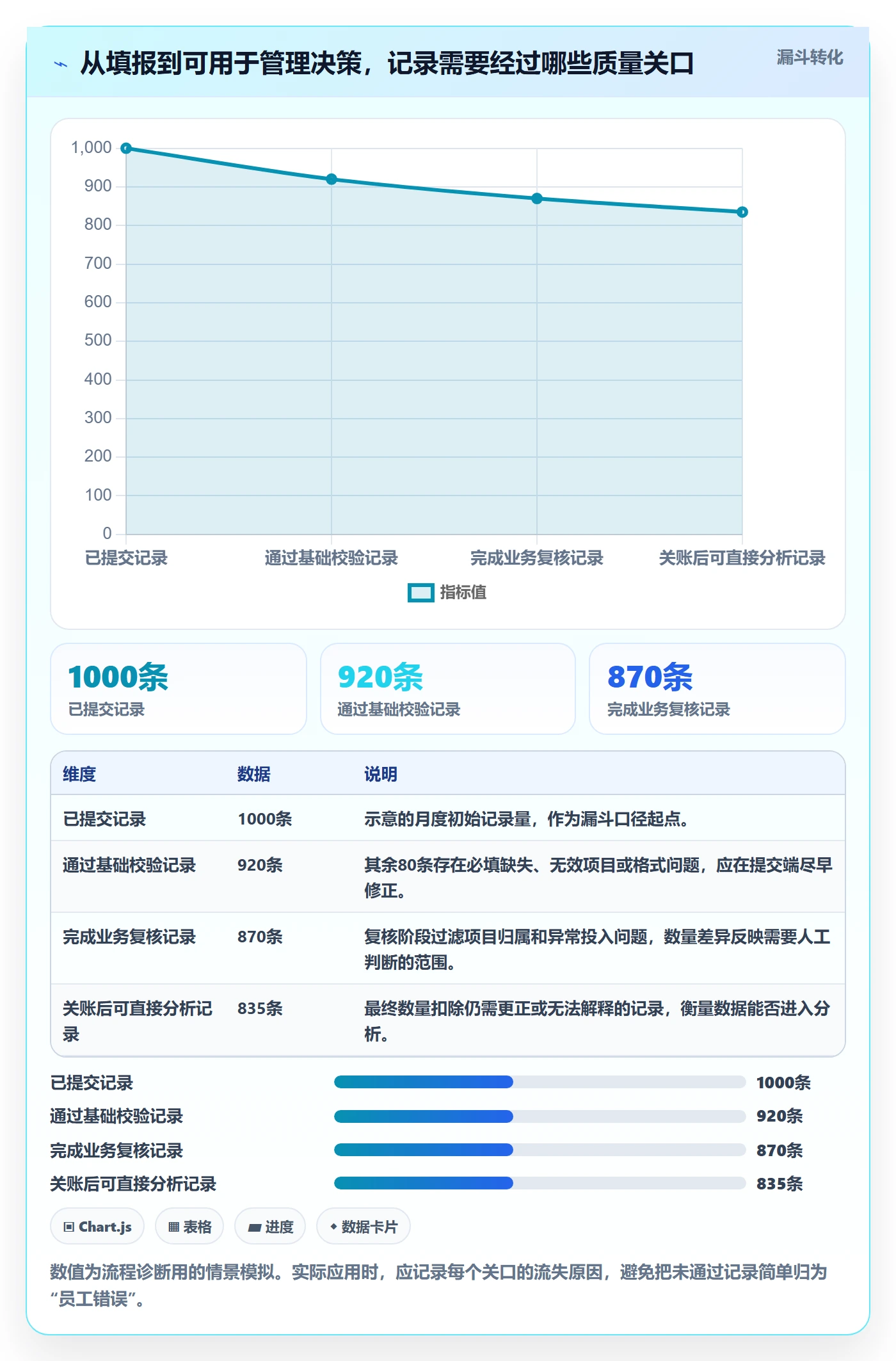Click the 870条 cell in the table
Screen dimensions: 896x1361
pos(260,937)
